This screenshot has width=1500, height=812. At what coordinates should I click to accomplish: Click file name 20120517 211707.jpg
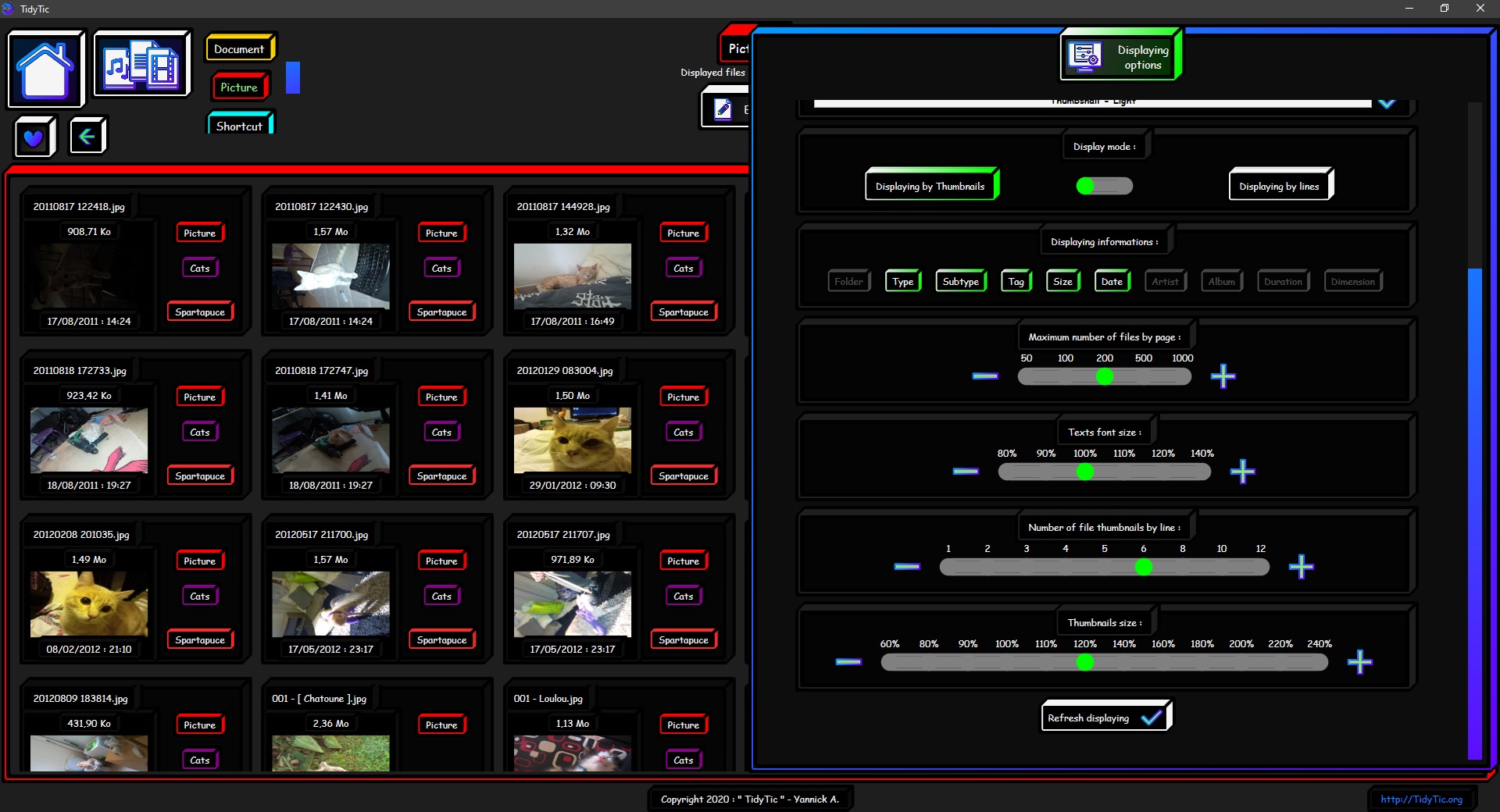pyautogui.click(x=563, y=534)
